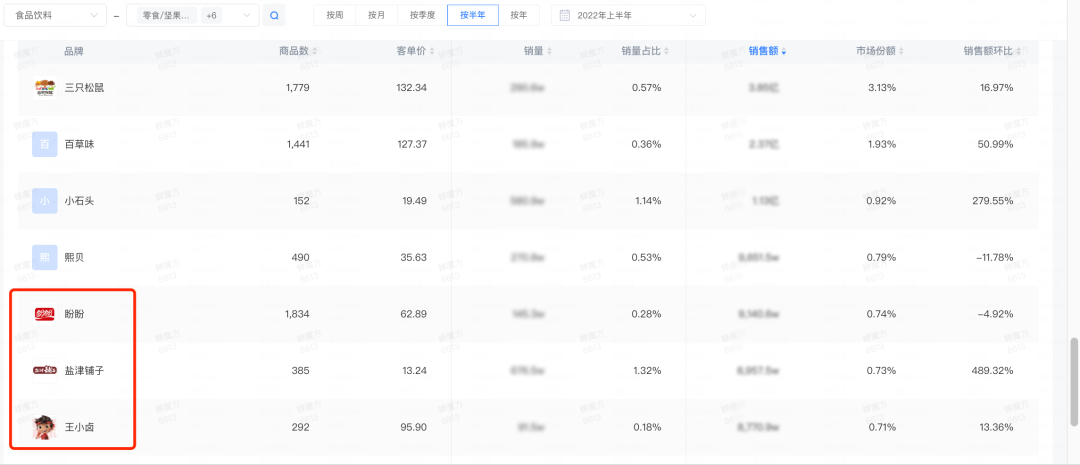The image size is (1080, 465).
Task: Open the 2022年上半年 period dropdown
Action: [x=628, y=15]
